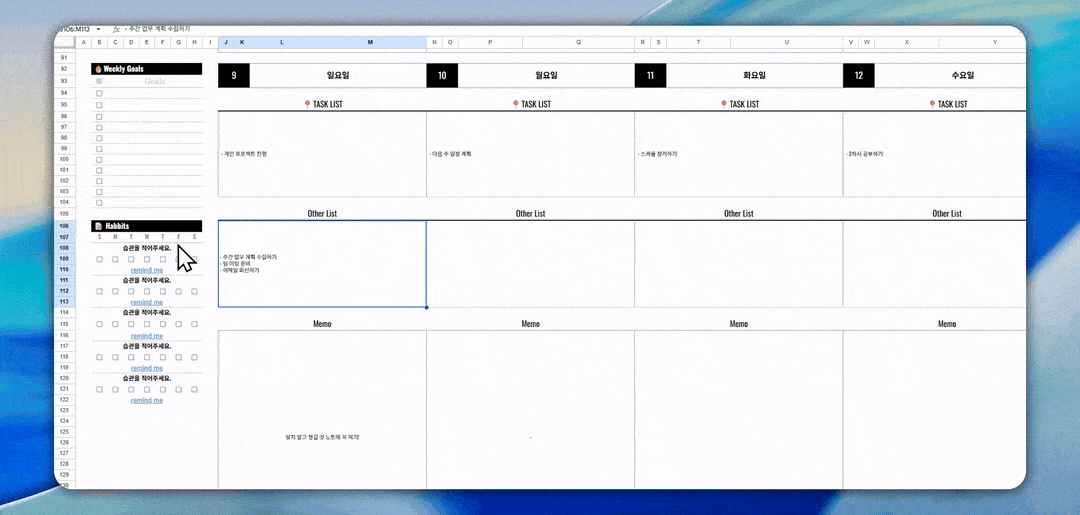Open the remind me link in row 119
The image size is (1080, 515).
click(147, 368)
